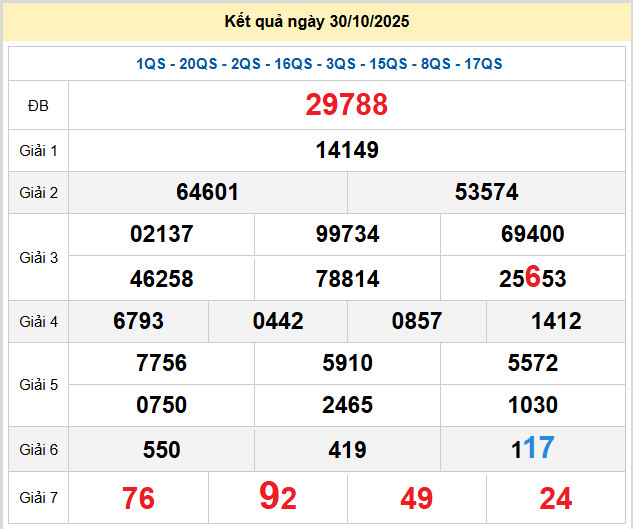
Task: Click the number 25653 with red digit
Action: (x=532, y=279)
